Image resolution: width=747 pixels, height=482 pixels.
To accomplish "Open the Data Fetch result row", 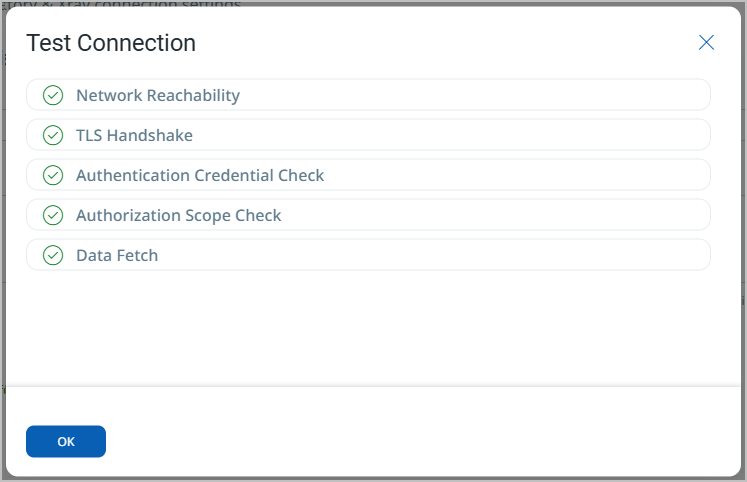I will coord(368,255).
